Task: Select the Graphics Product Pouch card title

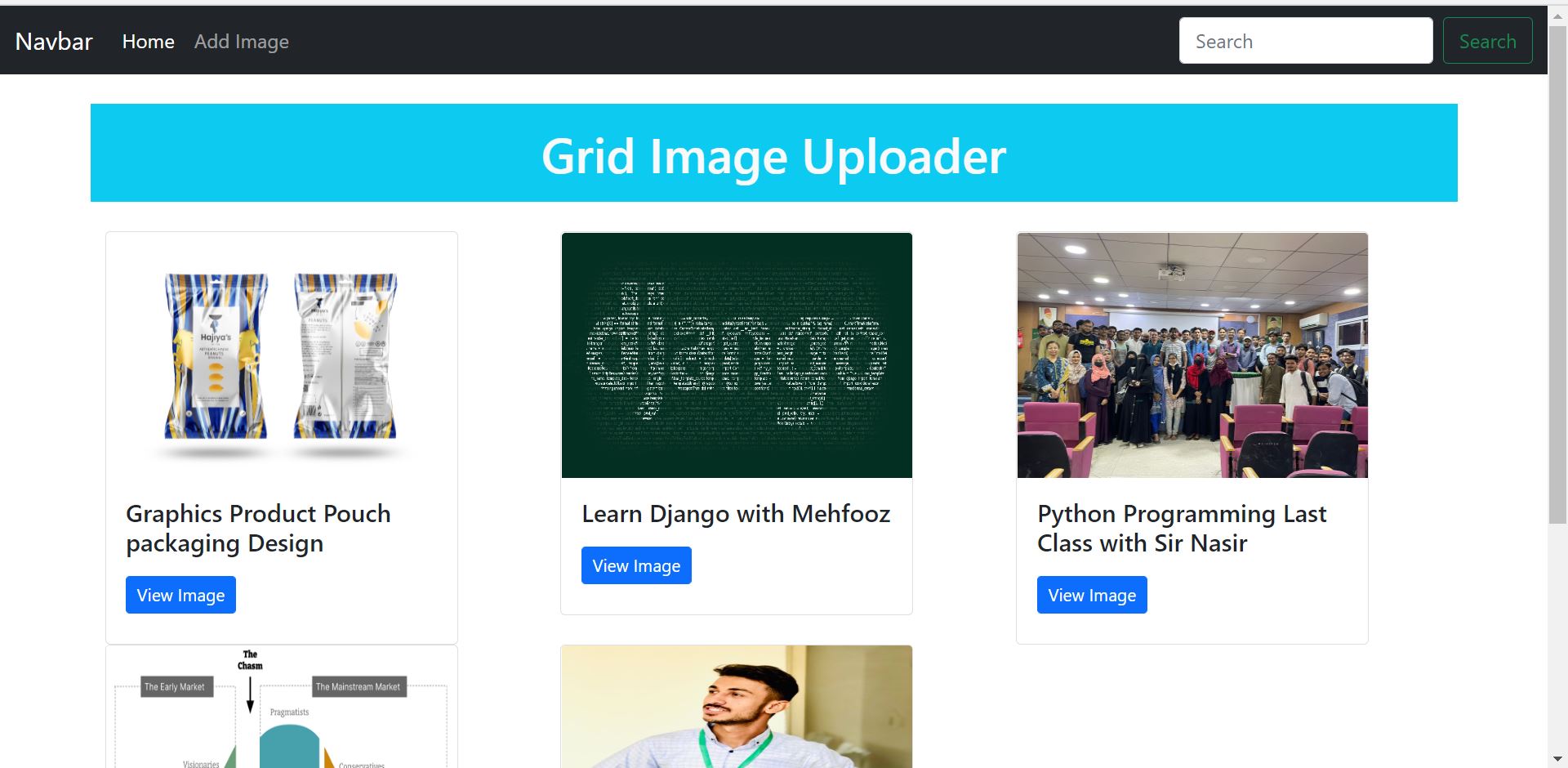Action: [257, 528]
